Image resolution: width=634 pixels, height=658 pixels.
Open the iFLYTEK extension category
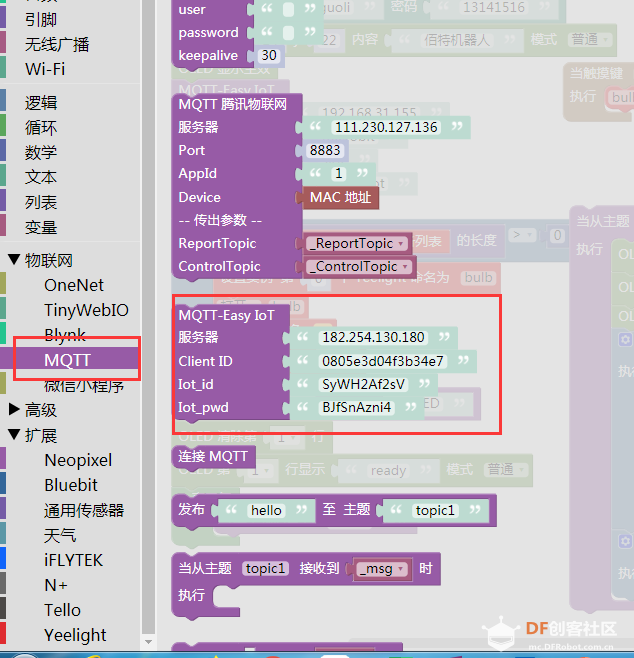click(73, 560)
